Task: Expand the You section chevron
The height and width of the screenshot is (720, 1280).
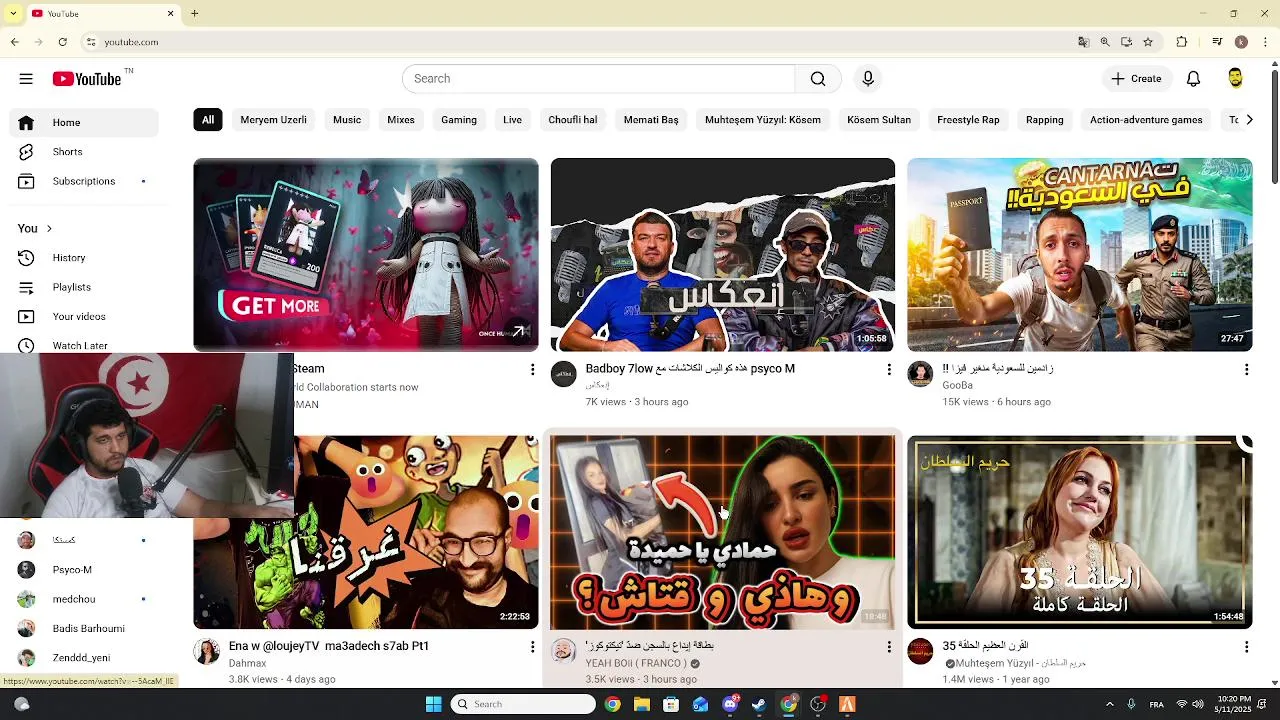Action: (49, 229)
